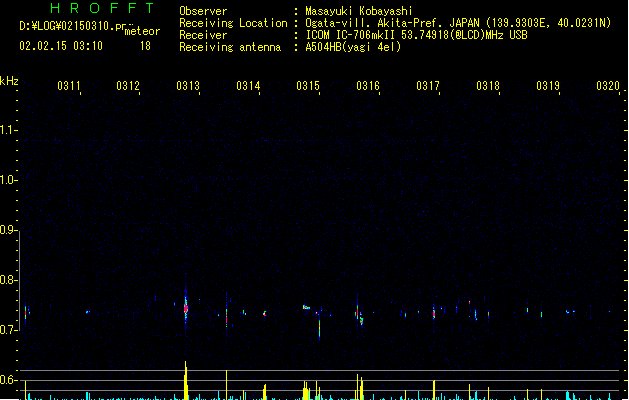The height and width of the screenshot is (400, 629).
Task: Click the strong meteor echo at 0313
Action: [x=186, y=308]
